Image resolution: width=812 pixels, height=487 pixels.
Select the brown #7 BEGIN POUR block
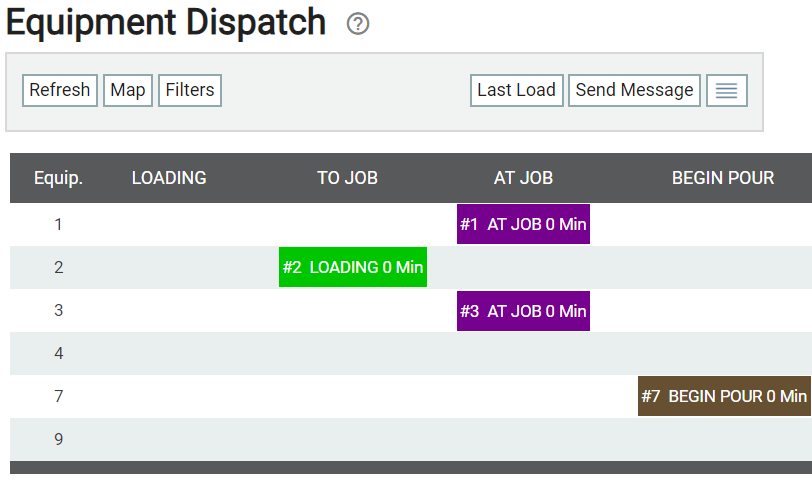coord(724,396)
